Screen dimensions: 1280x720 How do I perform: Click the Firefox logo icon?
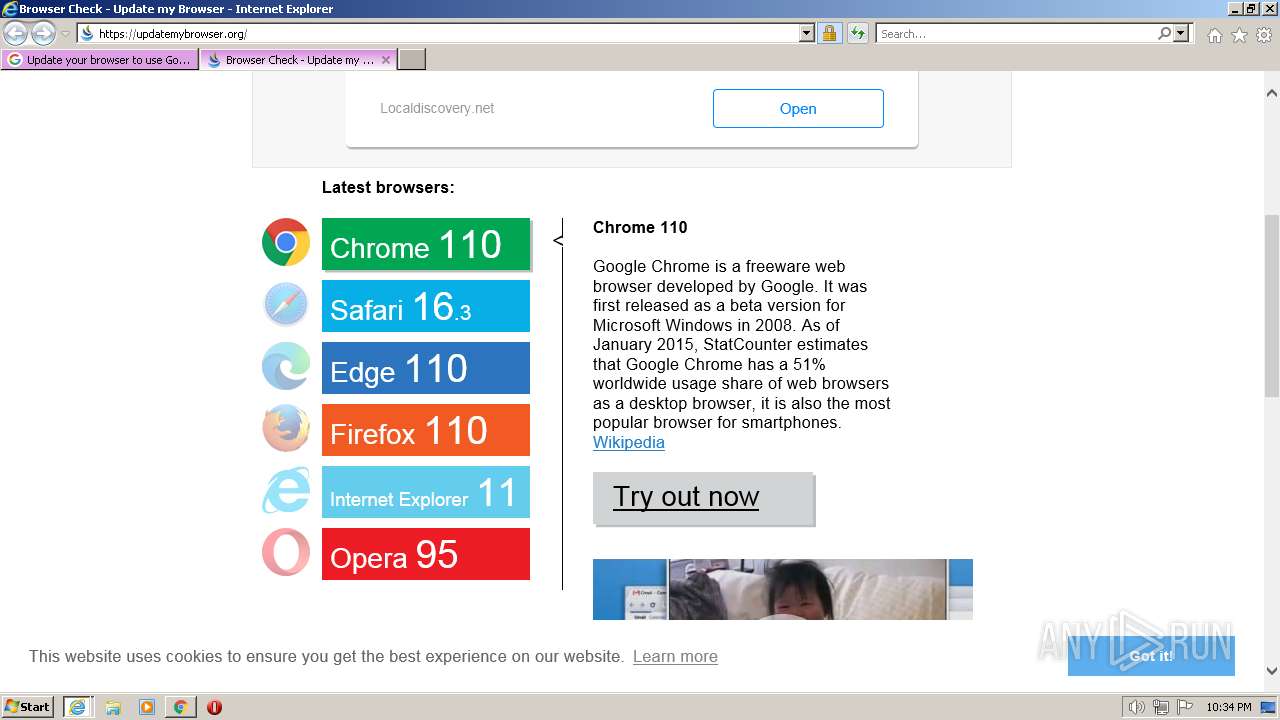click(x=286, y=428)
